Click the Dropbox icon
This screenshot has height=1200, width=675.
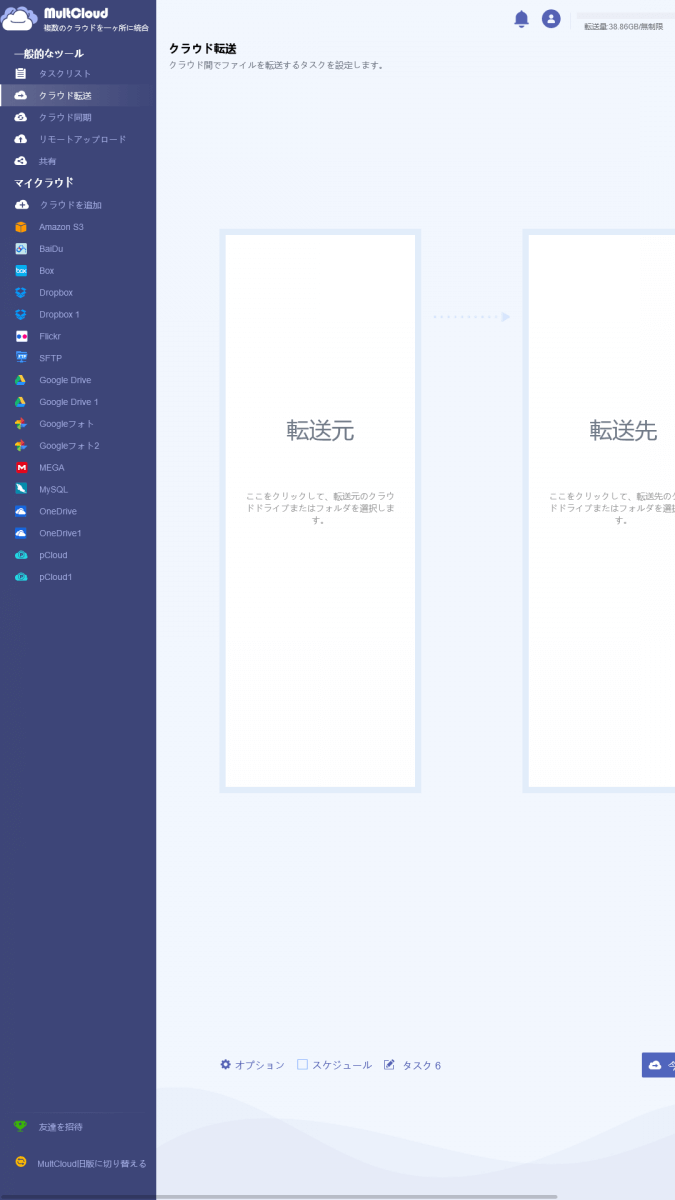click(x=20, y=293)
